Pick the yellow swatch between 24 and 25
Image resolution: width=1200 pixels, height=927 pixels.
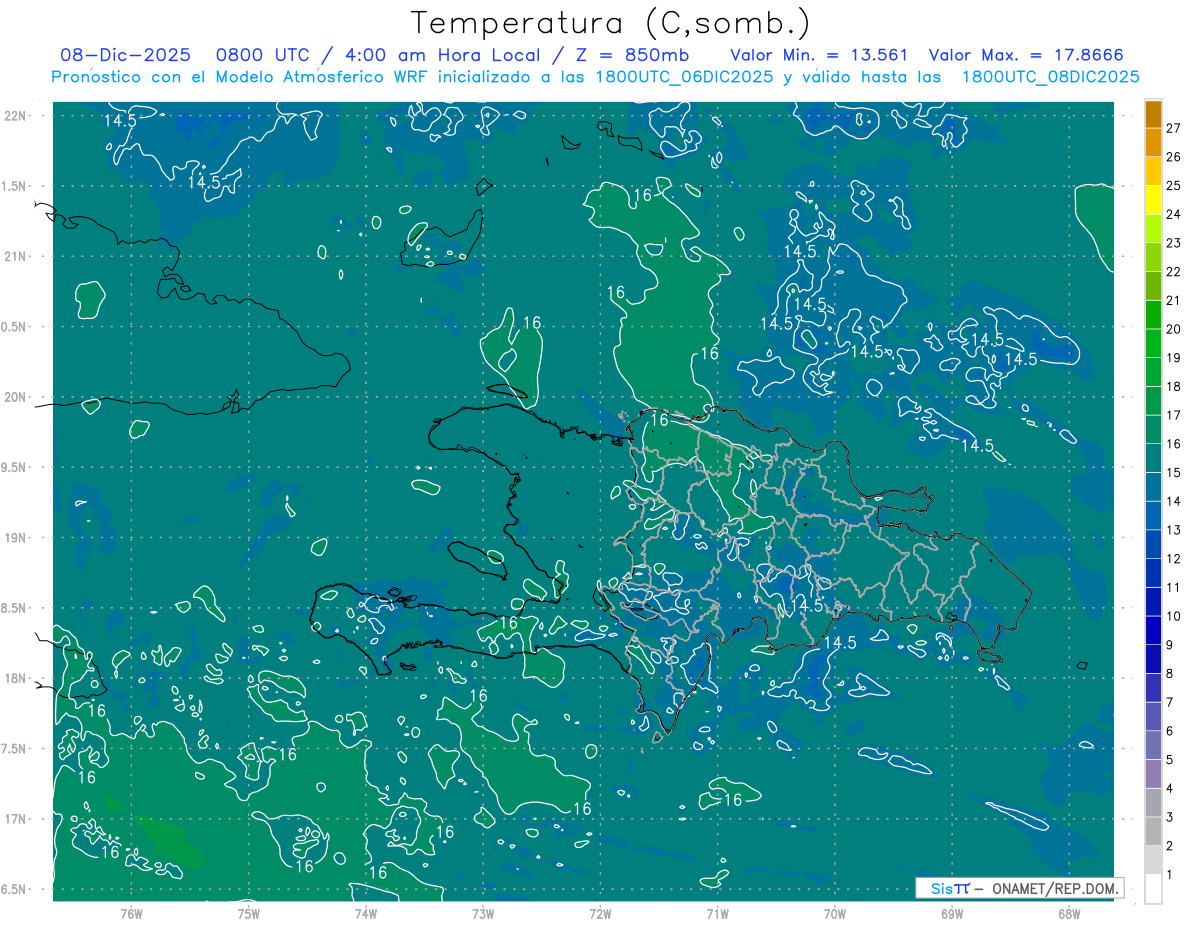1153,200
